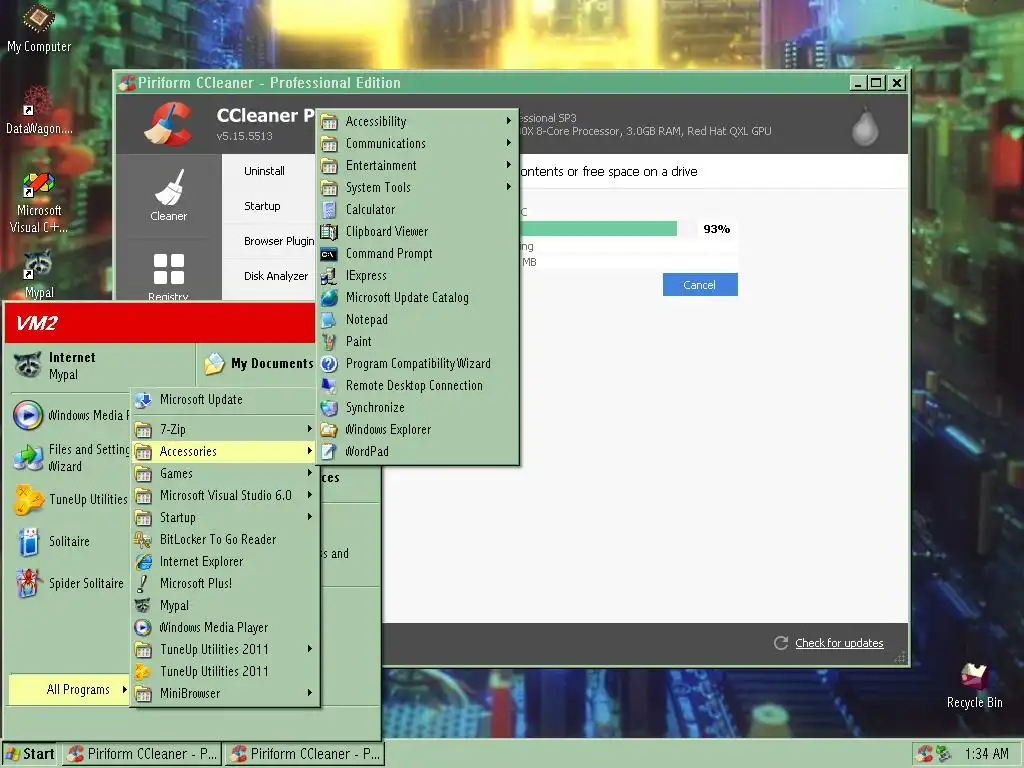
Task: Open My Computer desktop icon
Action: (39, 30)
